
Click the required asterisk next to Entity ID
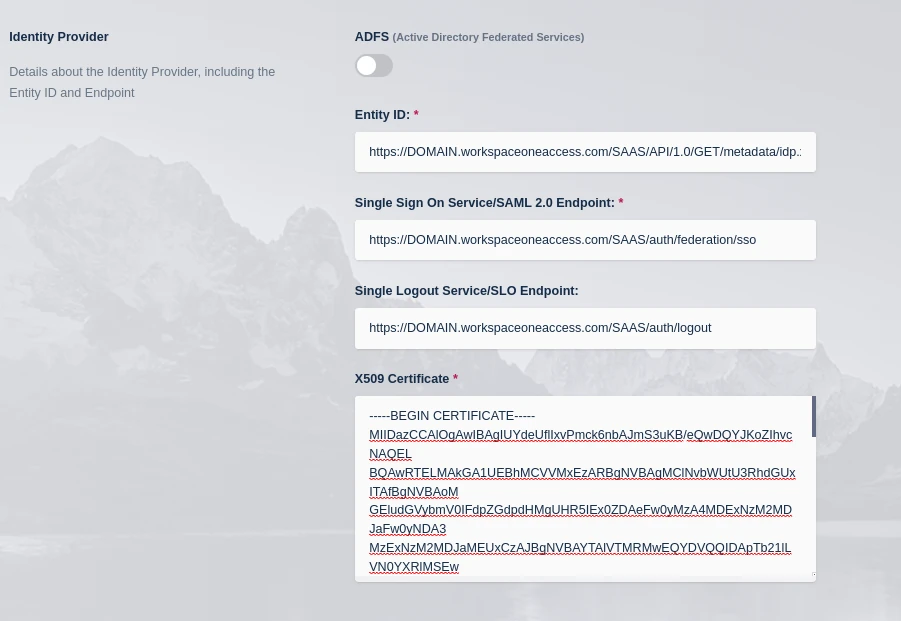(x=415, y=114)
